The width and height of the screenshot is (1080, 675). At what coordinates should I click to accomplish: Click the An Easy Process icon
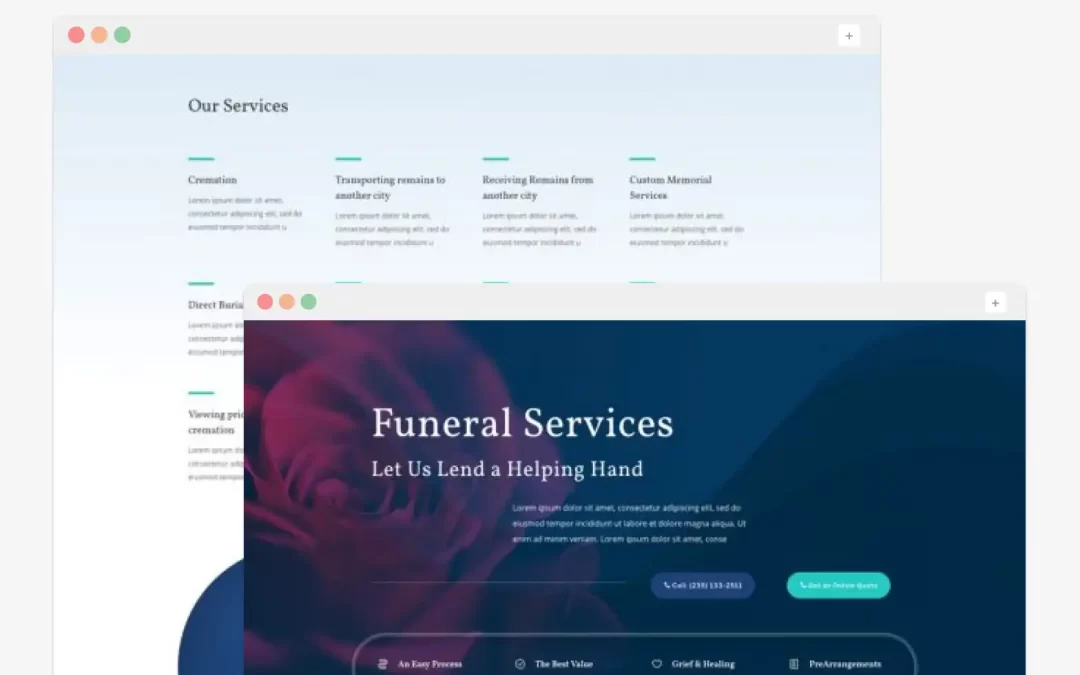pyautogui.click(x=382, y=664)
